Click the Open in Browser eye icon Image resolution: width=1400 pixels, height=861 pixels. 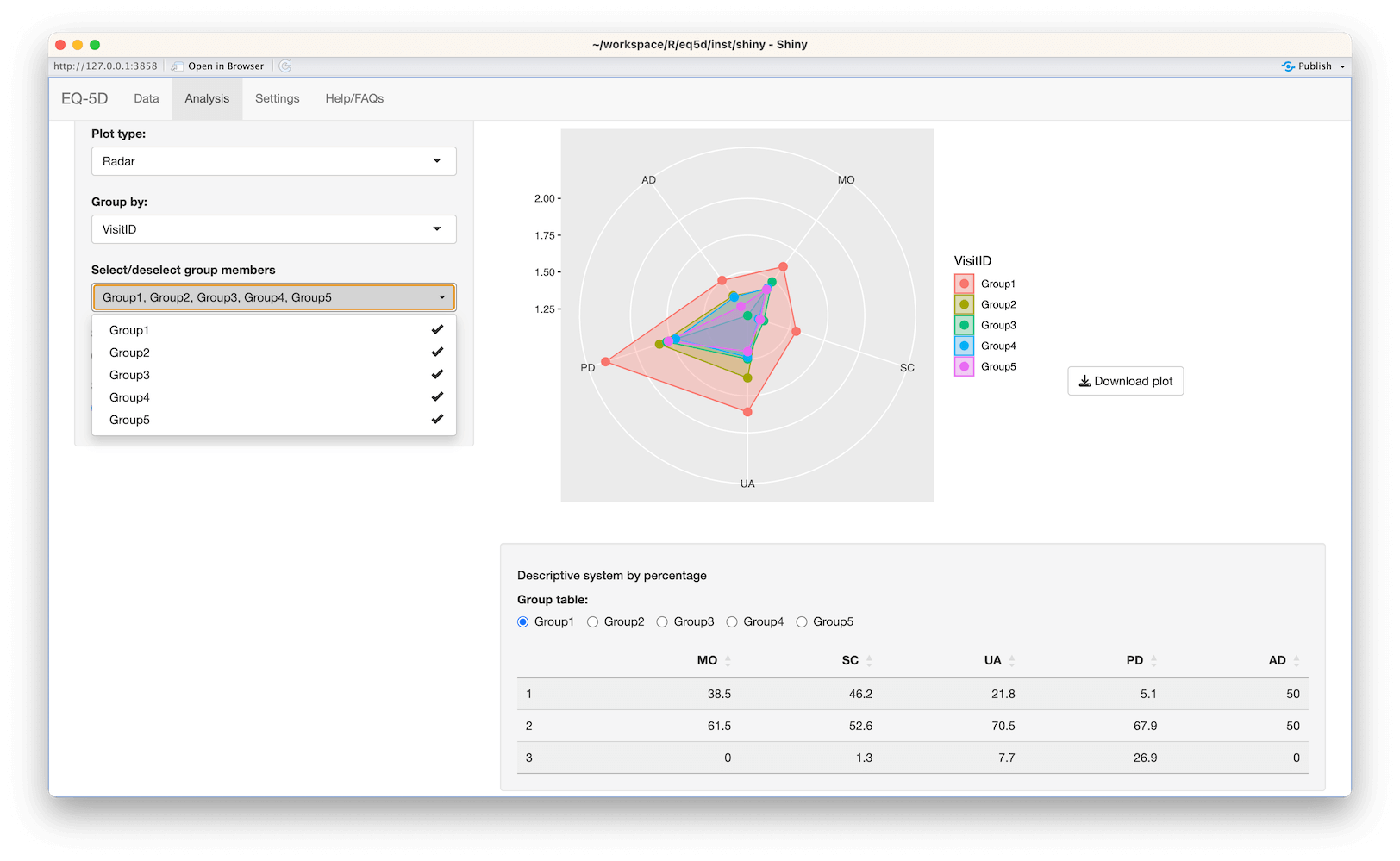click(x=177, y=66)
